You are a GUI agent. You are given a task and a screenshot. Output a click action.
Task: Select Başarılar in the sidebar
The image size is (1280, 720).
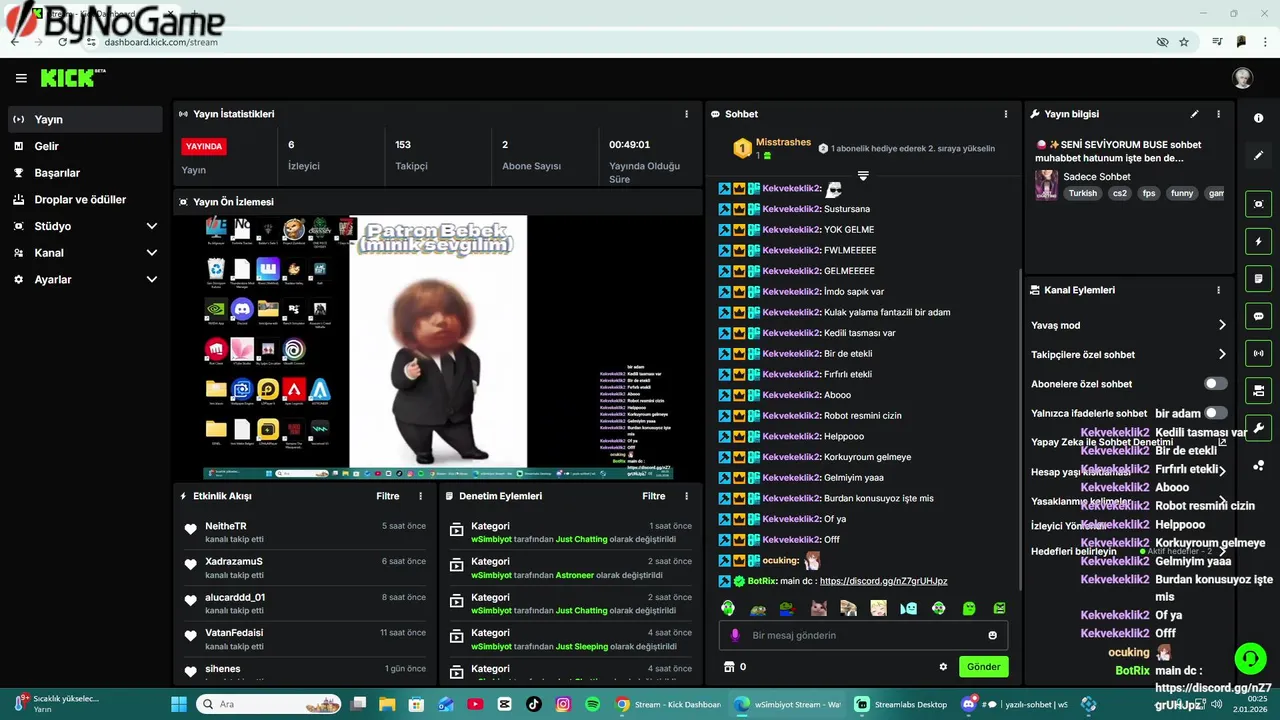(x=85, y=173)
